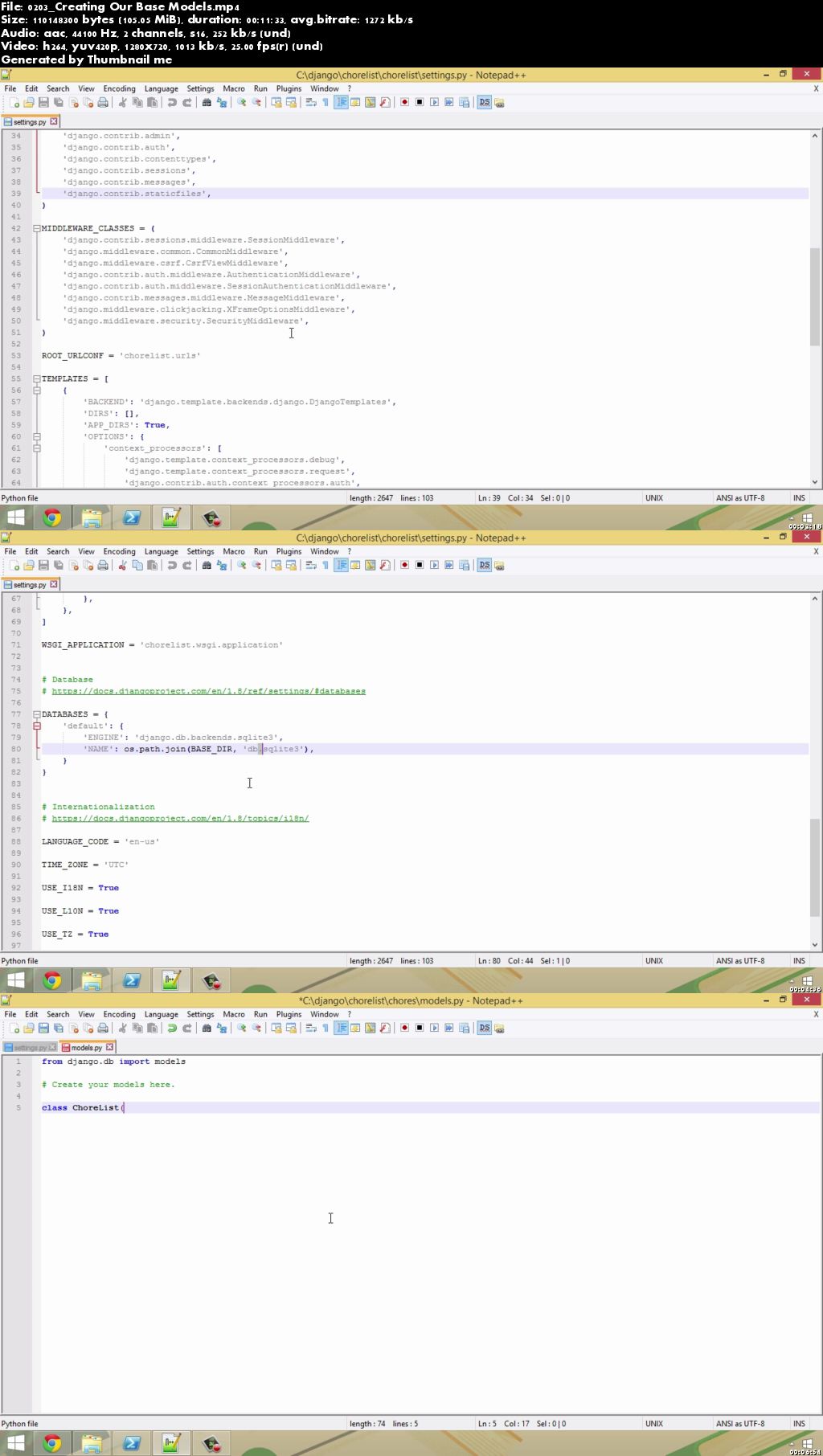Click Find binoculars icon in top window toolbar
This screenshot has height=1456, width=823.
[x=207, y=103]
